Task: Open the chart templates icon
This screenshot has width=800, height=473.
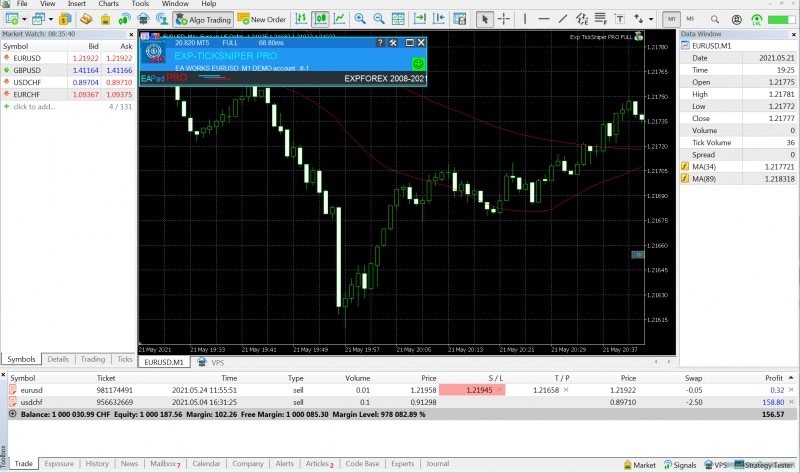Action: point(460,19)
